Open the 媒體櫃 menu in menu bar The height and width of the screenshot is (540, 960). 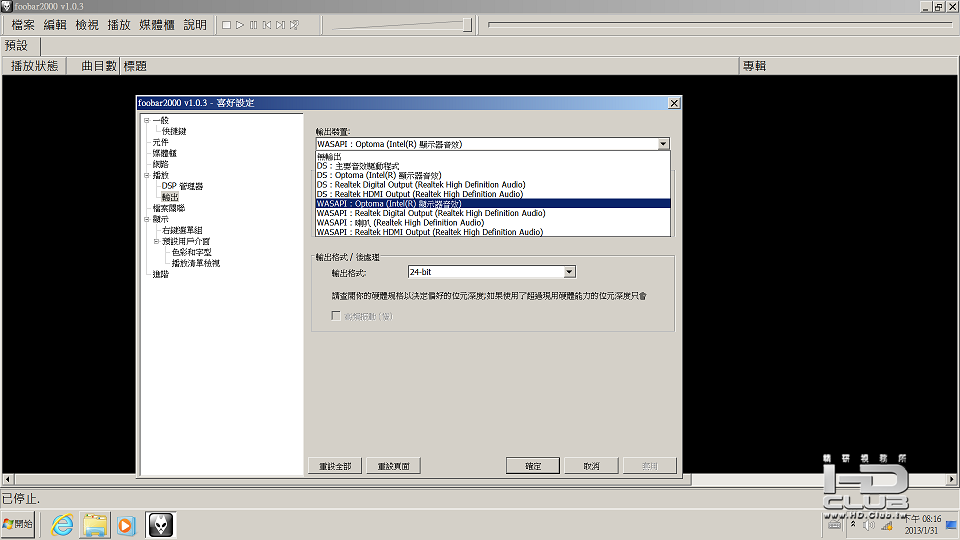point(157,25)
